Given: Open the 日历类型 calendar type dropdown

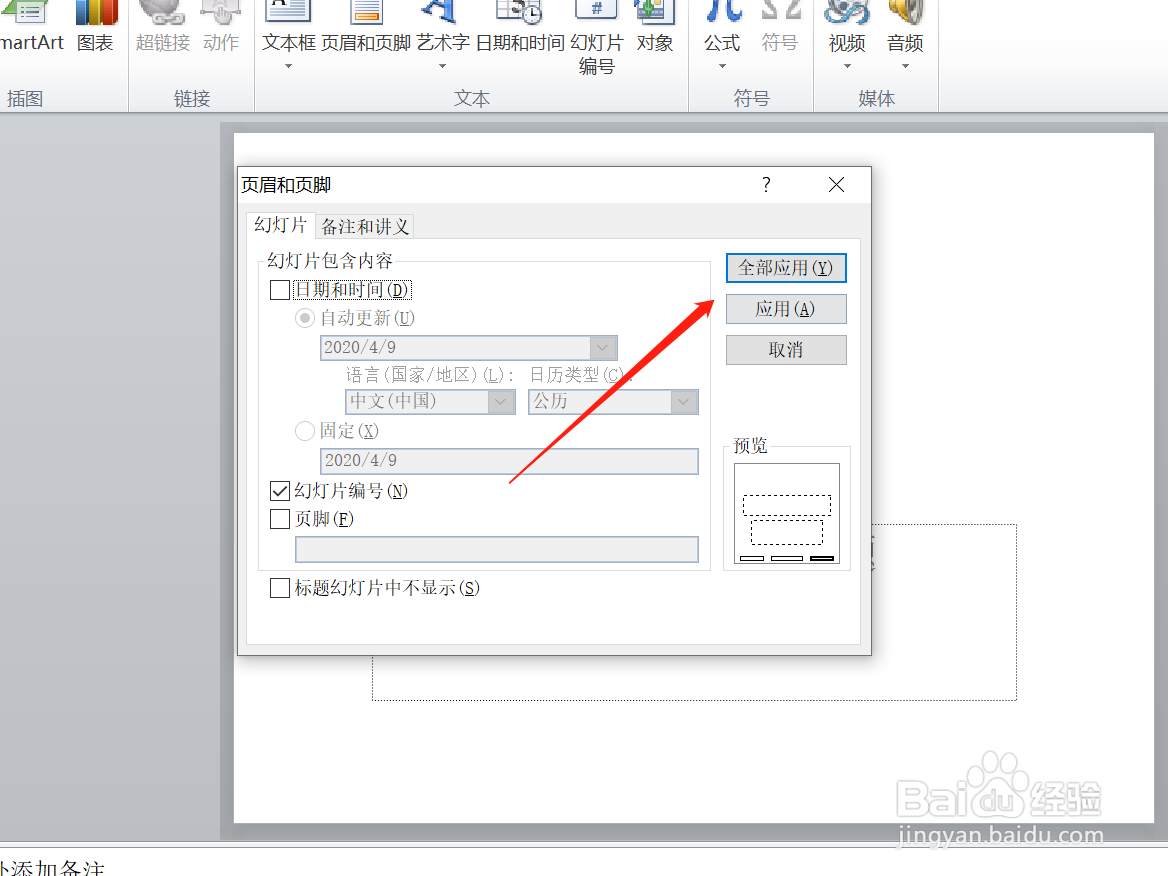Looking at the screenshot, I should [684, 401].
